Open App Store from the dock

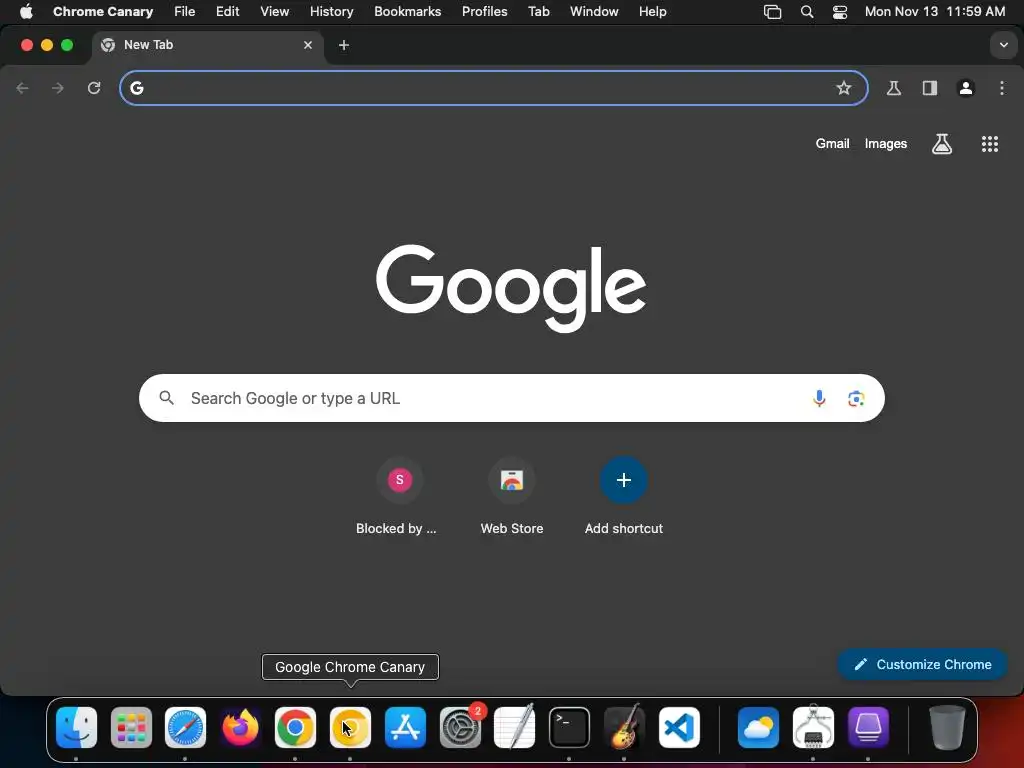pos(405,727)
